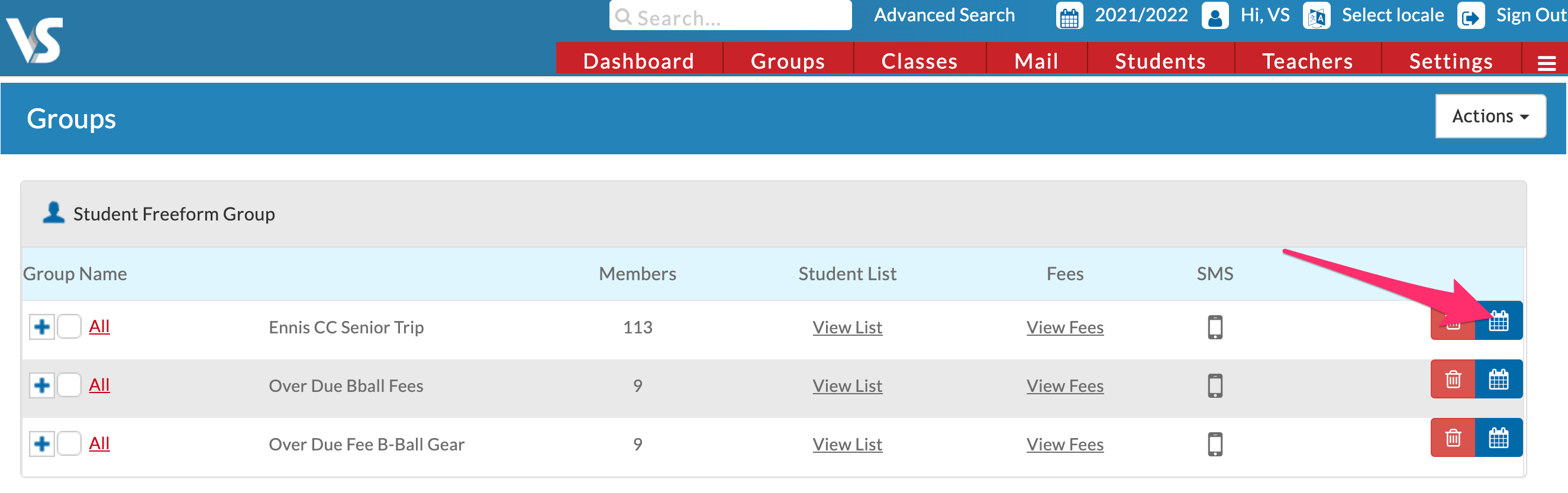Click the Sign Out link
Image resolution: width=1568 pixels, height=493 pixels.
coord(1531,15)
